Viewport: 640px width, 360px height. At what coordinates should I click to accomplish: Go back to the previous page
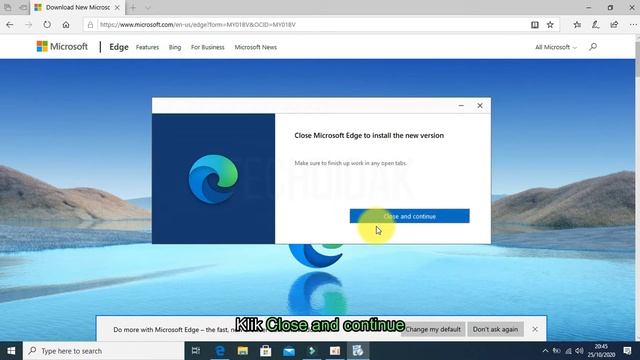coord(10,24)
